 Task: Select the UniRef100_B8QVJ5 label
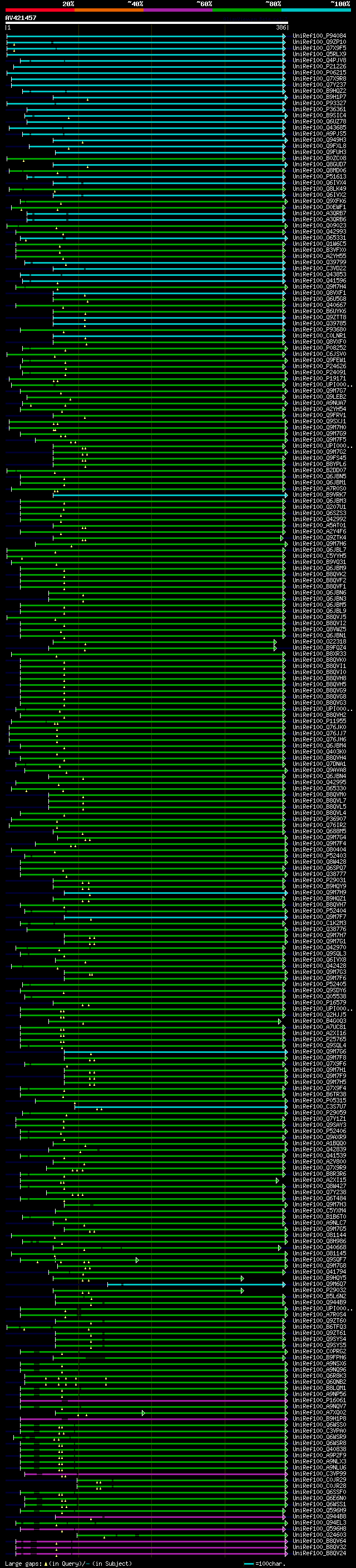[x=319, y=617]
